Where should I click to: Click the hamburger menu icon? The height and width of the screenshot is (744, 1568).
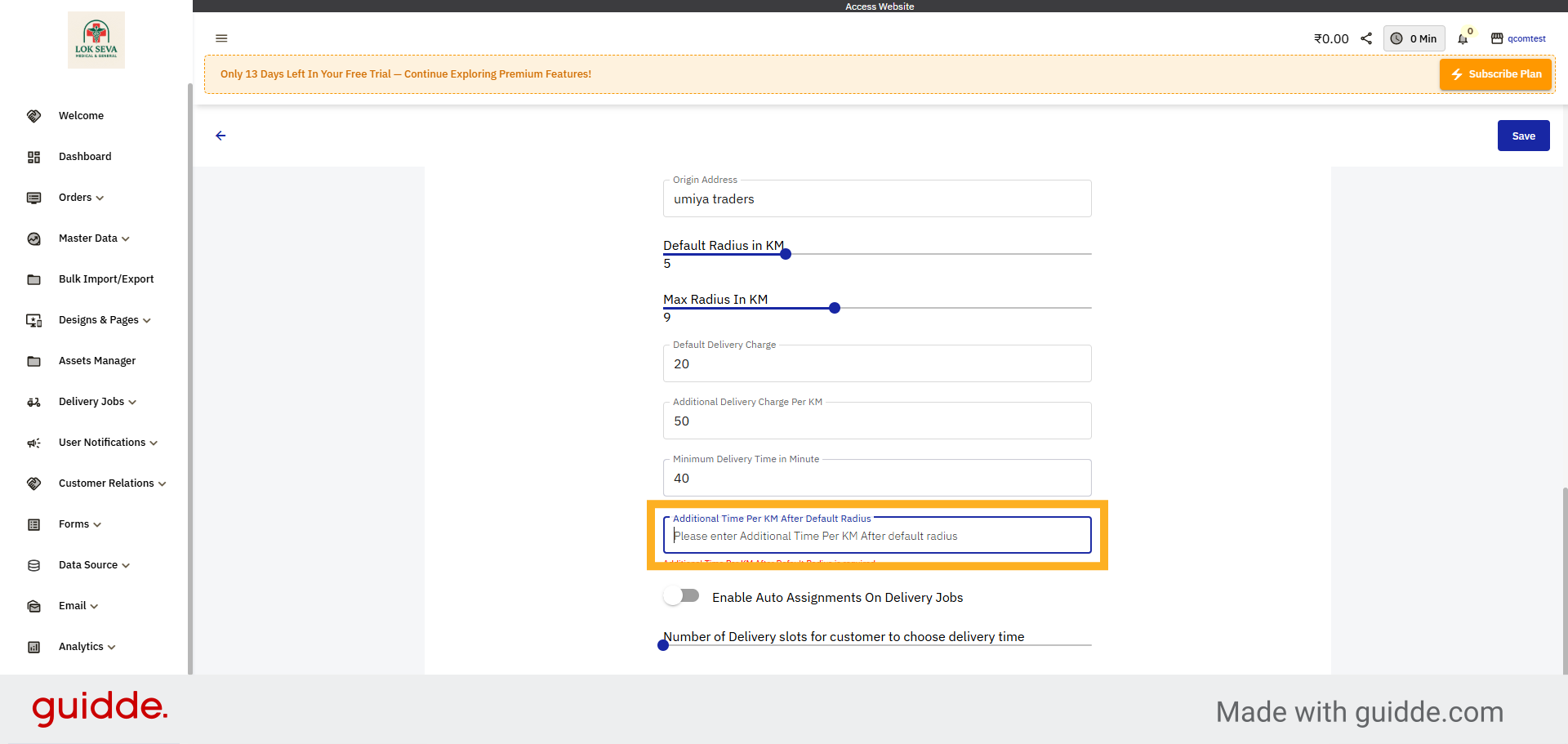(x=221, y=38)
